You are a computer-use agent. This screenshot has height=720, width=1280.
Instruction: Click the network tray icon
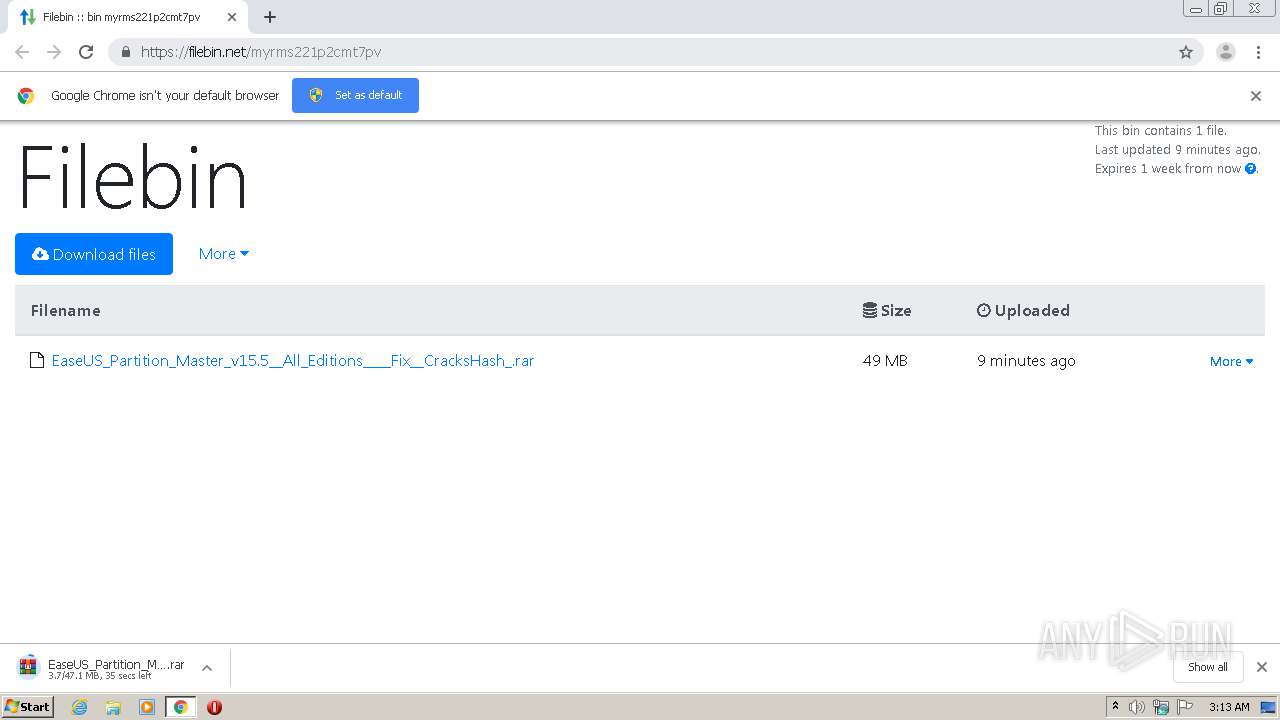(x=1161, y=707)
